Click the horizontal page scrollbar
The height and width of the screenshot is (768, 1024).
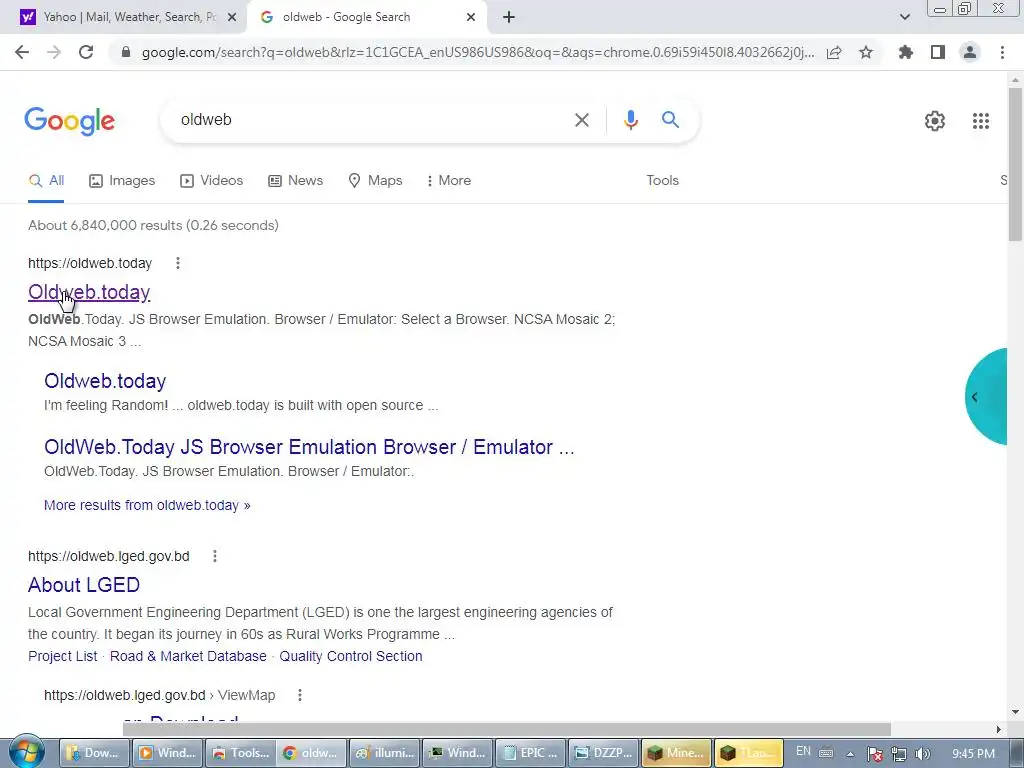(x=506, y=729)
